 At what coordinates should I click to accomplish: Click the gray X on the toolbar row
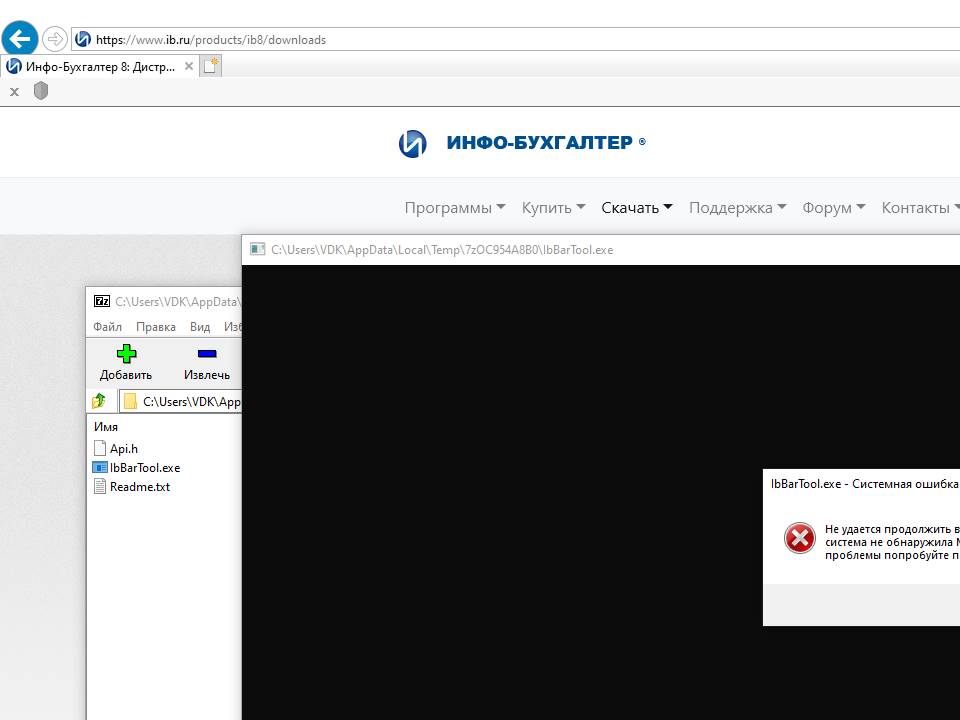click(15, 92)
